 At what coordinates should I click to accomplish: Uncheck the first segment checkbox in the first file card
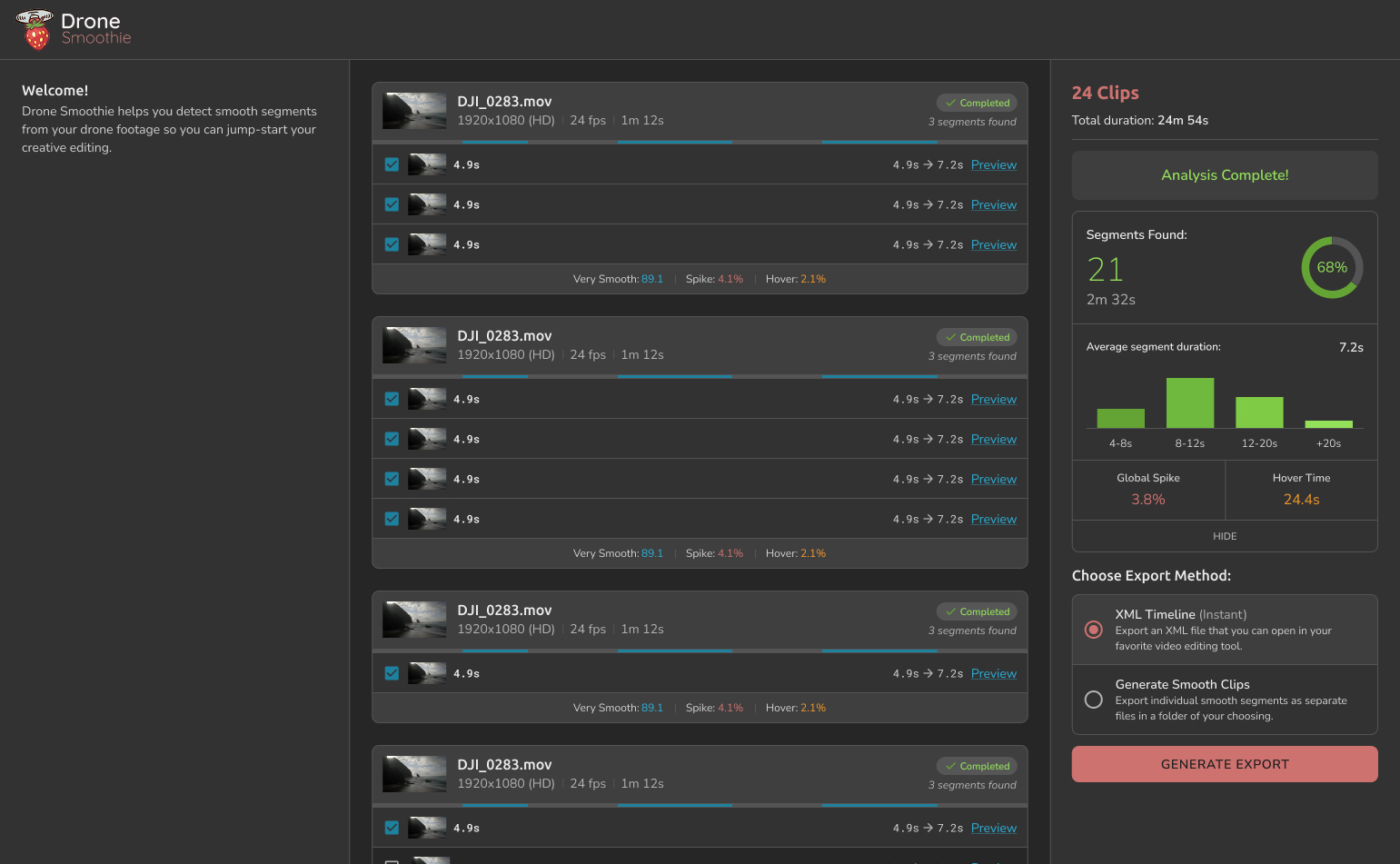(x=392, y=164)
